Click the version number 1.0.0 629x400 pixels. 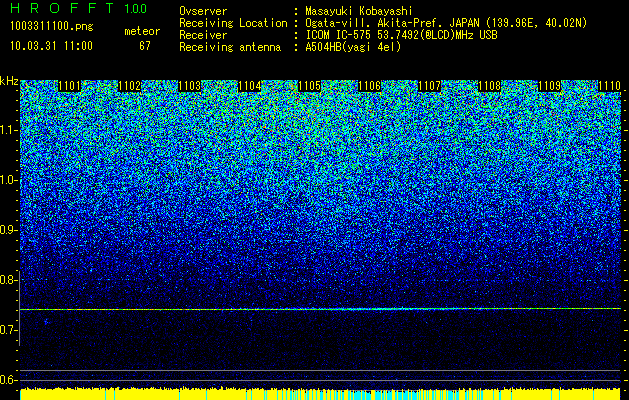[x=136, y=9]
